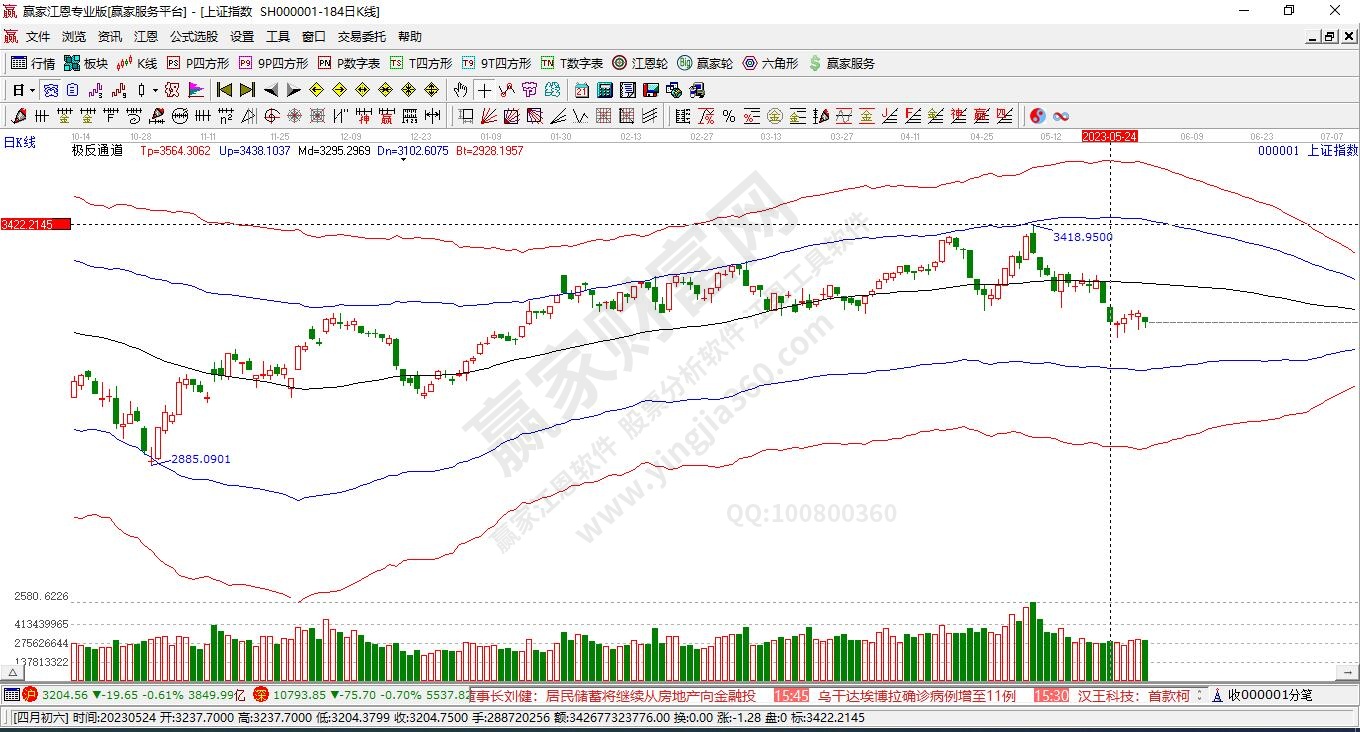Open the 公式选股 menu
1360x732 pixels.
point(193,36)
